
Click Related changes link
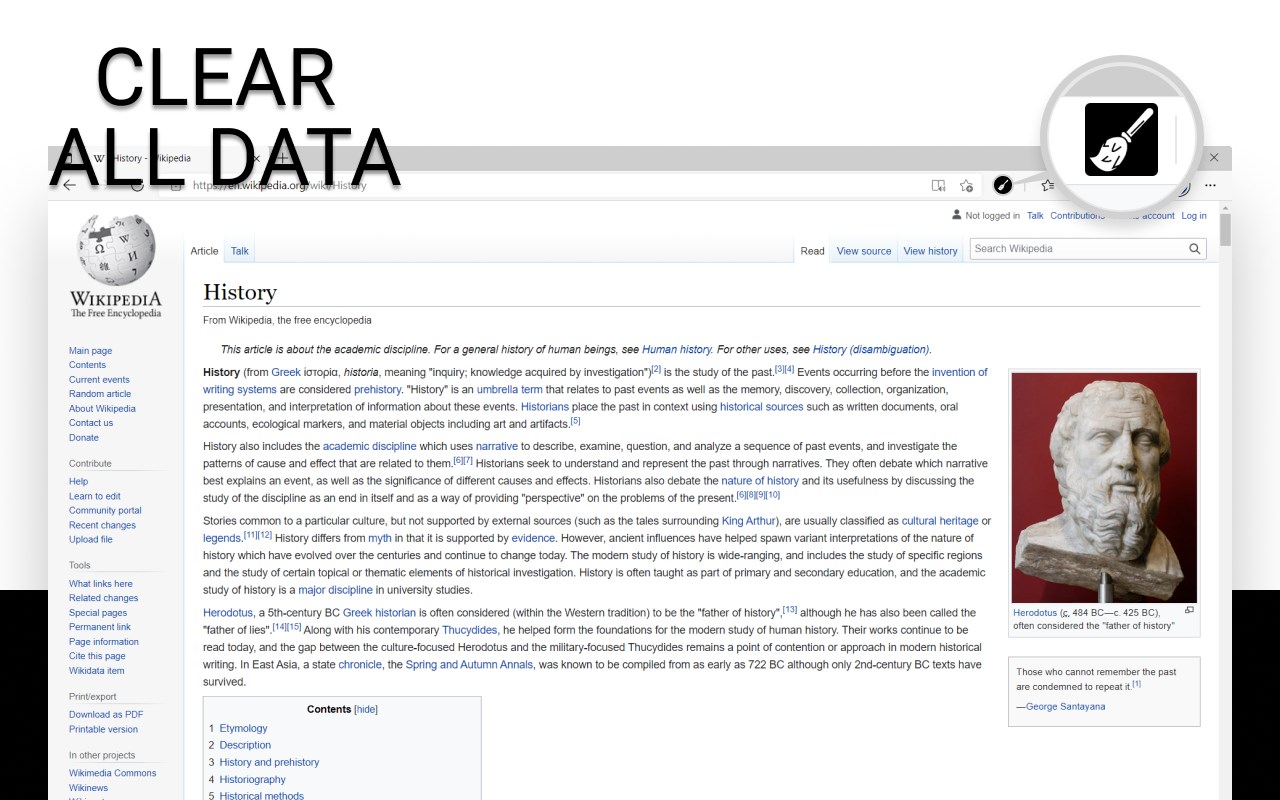[103, 598]
